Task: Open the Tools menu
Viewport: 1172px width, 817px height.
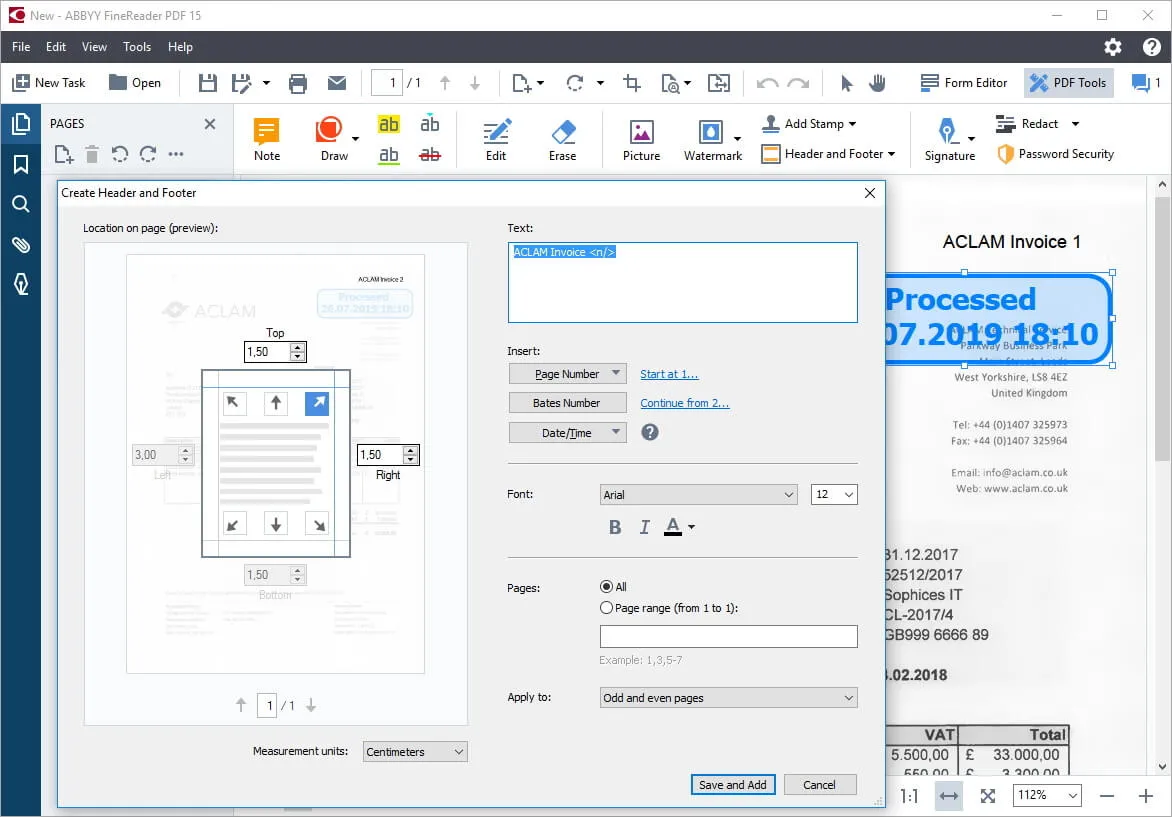Action: (x=137, y=47)
